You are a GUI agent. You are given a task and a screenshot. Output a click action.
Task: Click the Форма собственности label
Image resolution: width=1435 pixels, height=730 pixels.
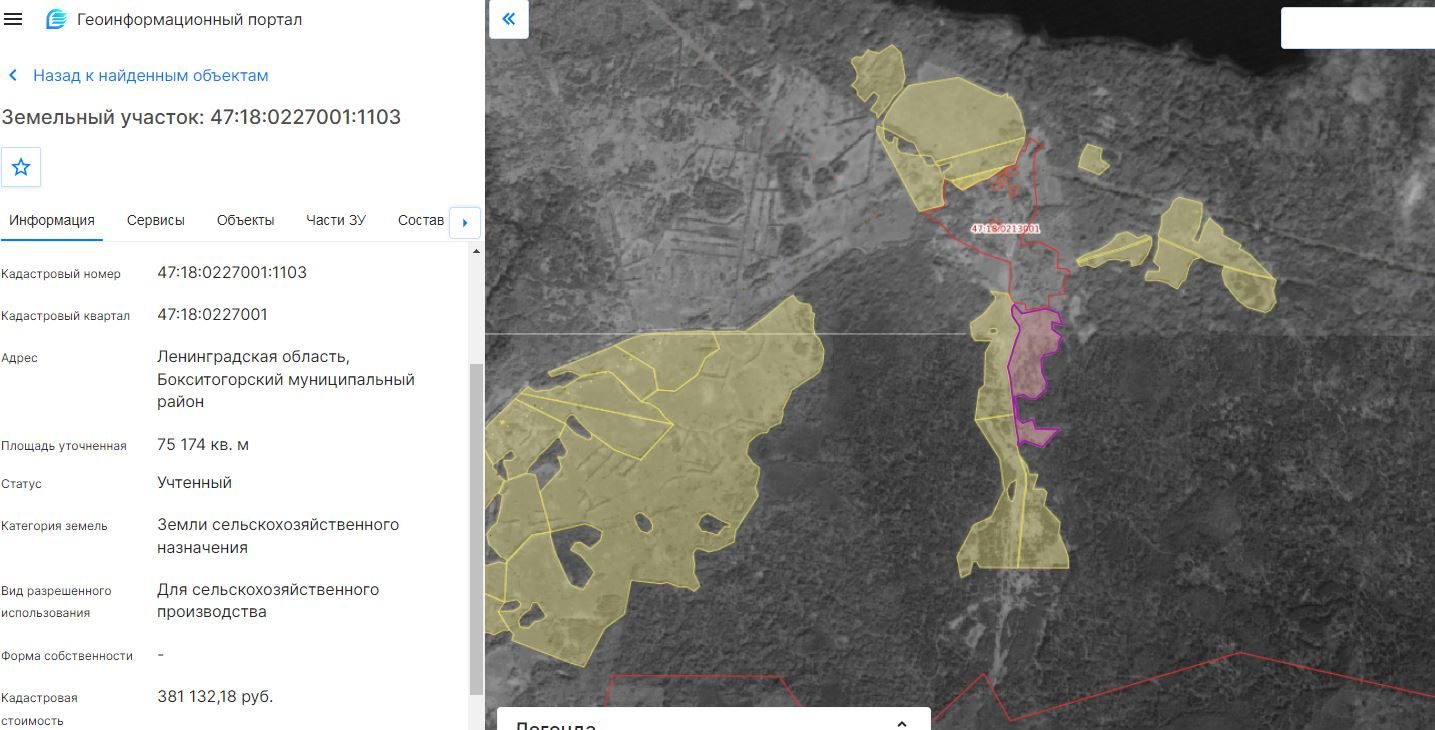point(67,656)
